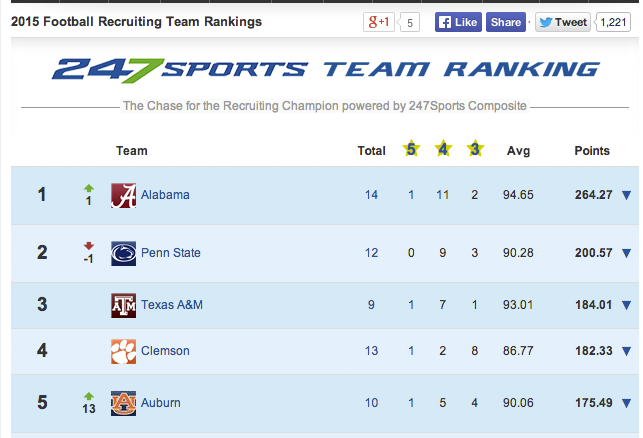The height and width of the screenshot is (438, 643).
Task: Click the Penn State lion logo
Action: [x=123, y=253]
